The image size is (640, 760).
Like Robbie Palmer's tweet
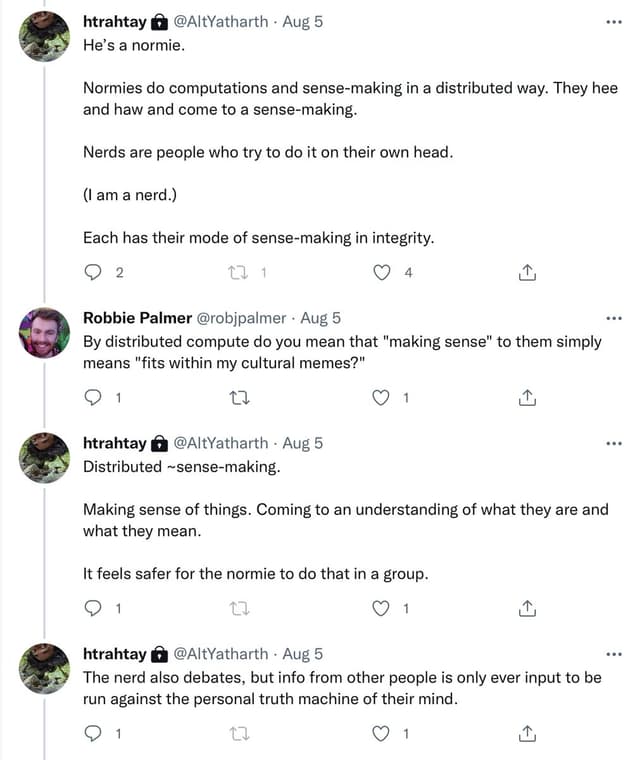click(381, 398)
